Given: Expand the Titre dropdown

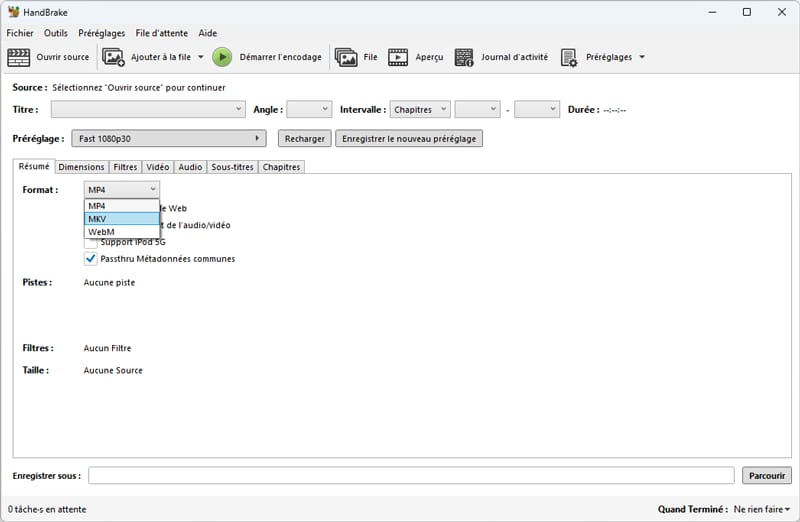Looking at the screenshot, I should 148,110.
